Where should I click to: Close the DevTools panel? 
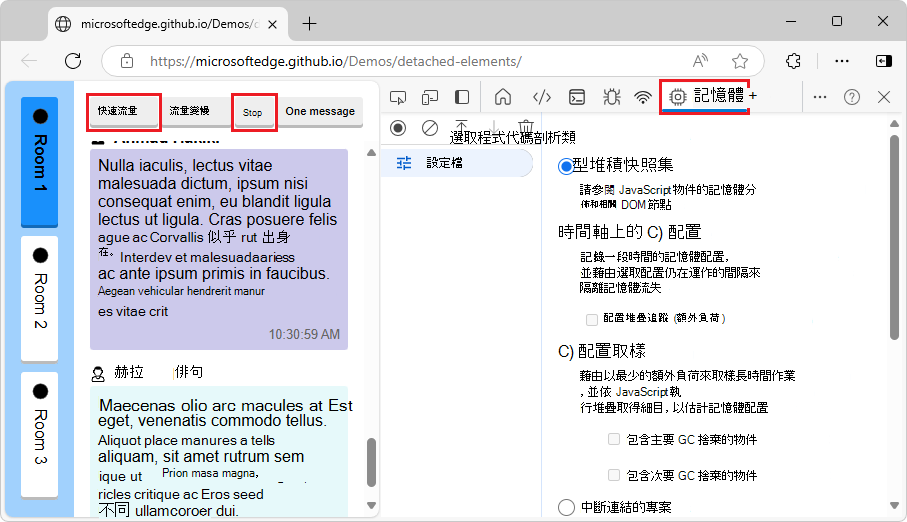click(884, 97)
